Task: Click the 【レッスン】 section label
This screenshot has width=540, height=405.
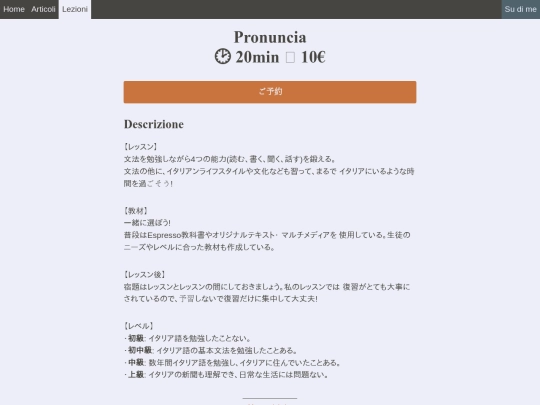Action: 141,147
